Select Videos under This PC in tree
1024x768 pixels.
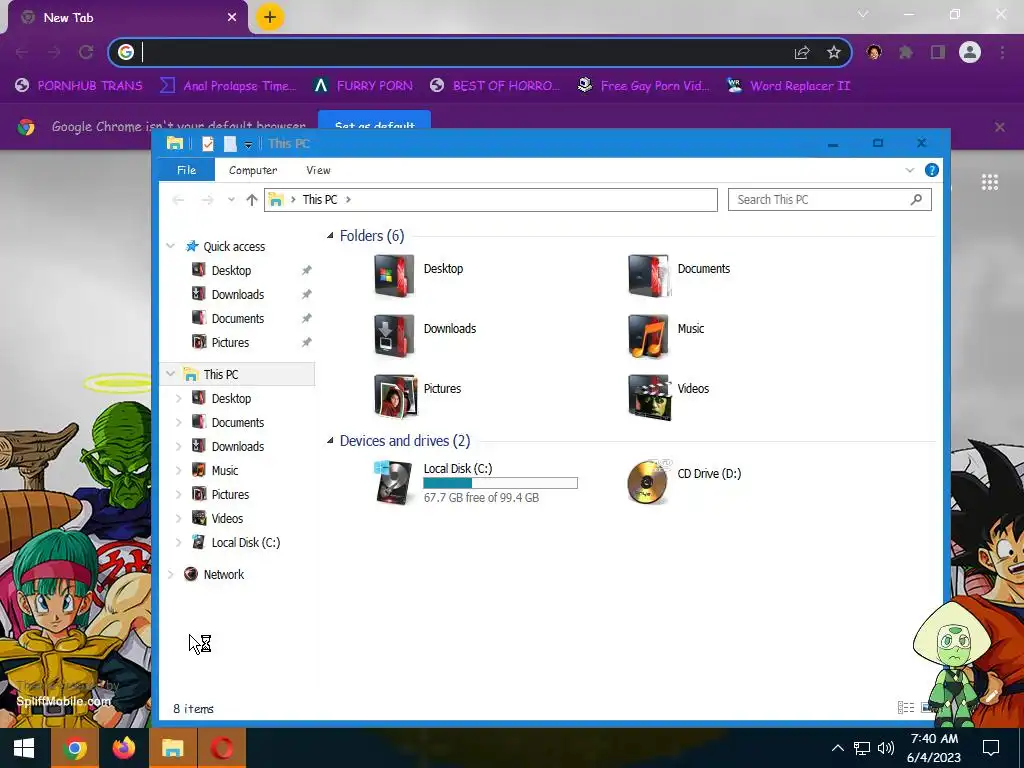coord(227,519)
